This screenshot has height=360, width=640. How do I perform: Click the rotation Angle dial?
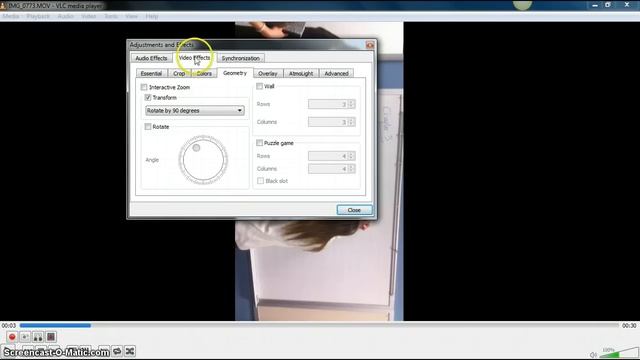click(203, 160)
